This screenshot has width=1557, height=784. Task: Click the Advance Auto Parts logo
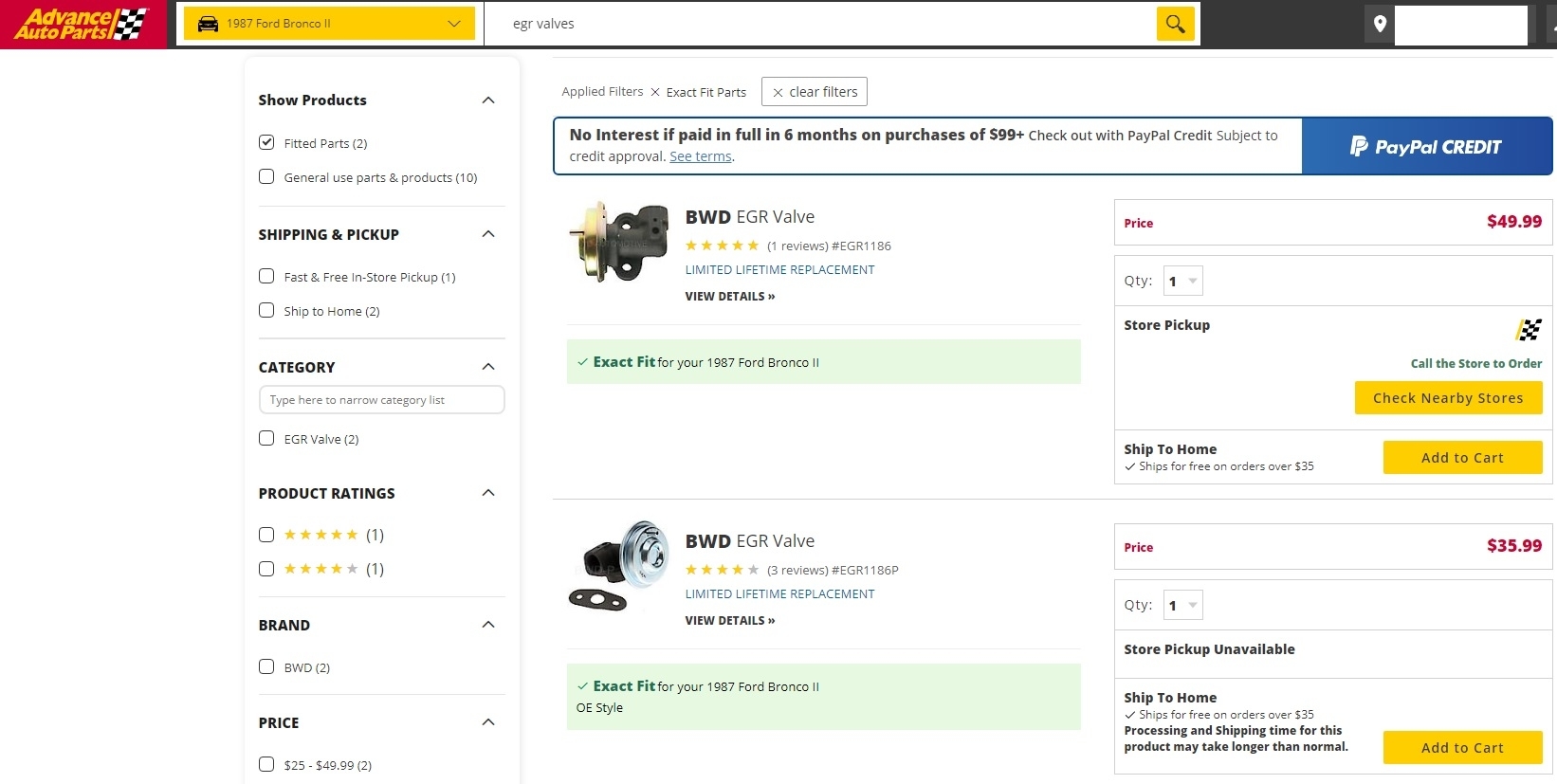tap(82, 24)
